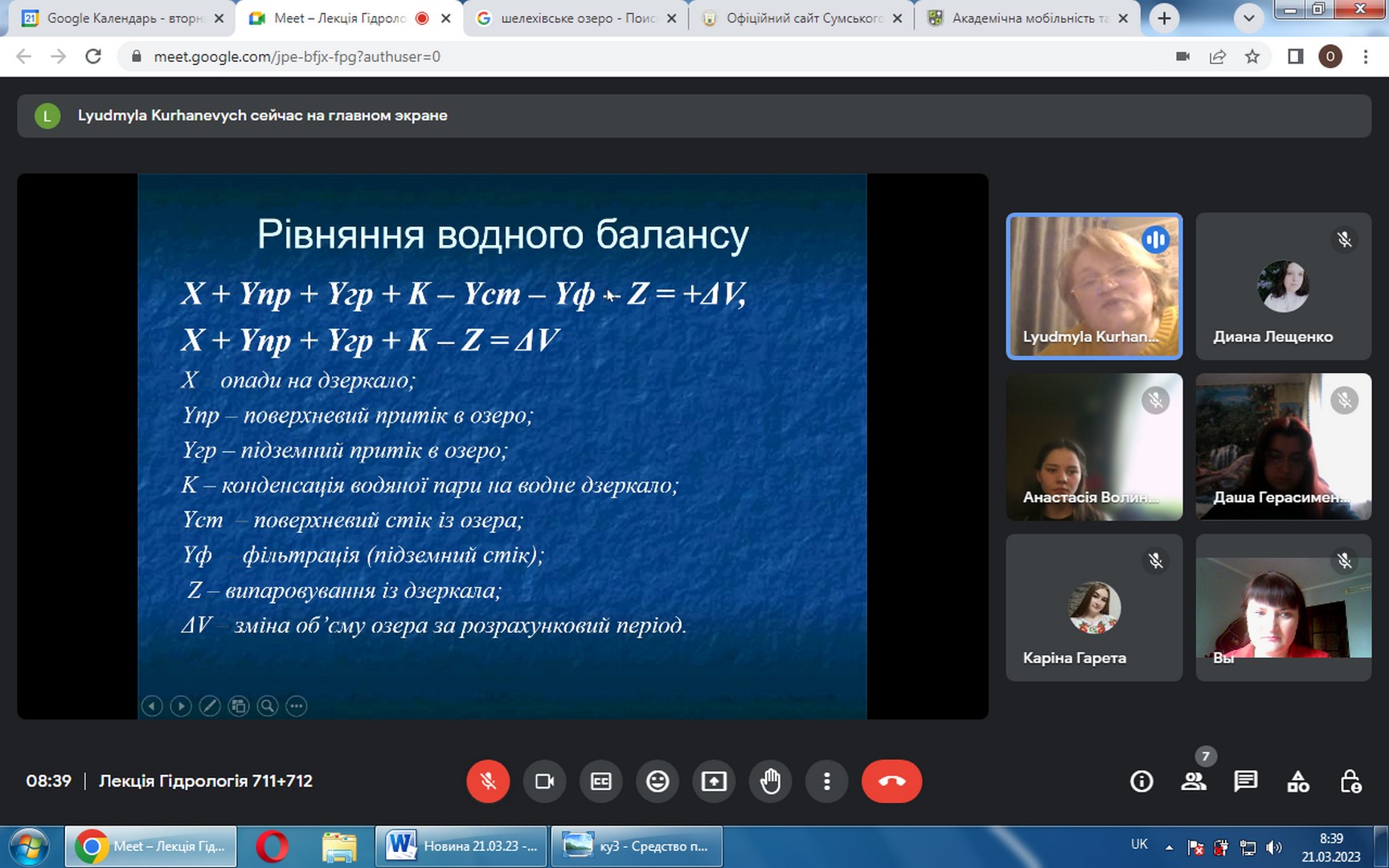Switch to шелехівське озеро search tab
This screenshot has height=868, width=1389.
click(575, 18)
